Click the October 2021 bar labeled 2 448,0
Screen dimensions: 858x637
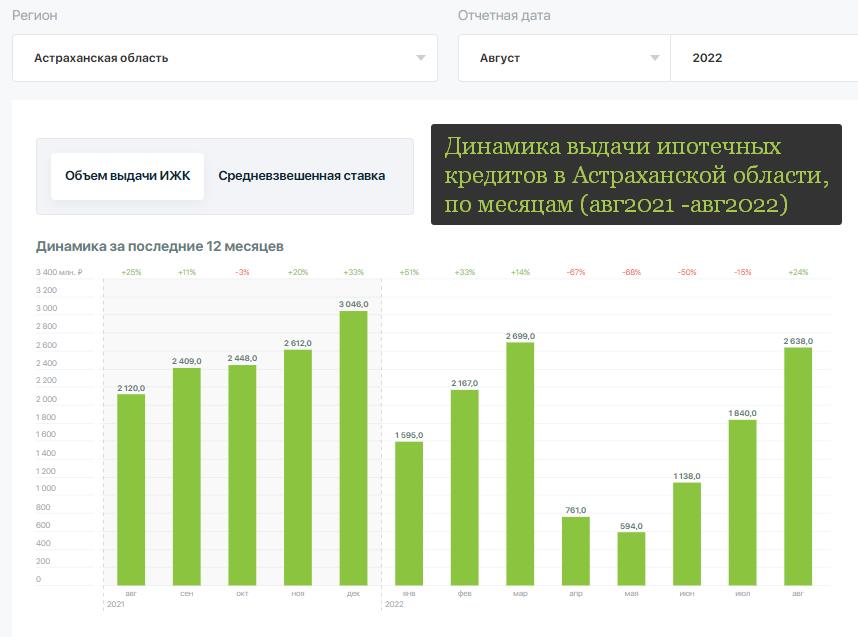point(242,475)
